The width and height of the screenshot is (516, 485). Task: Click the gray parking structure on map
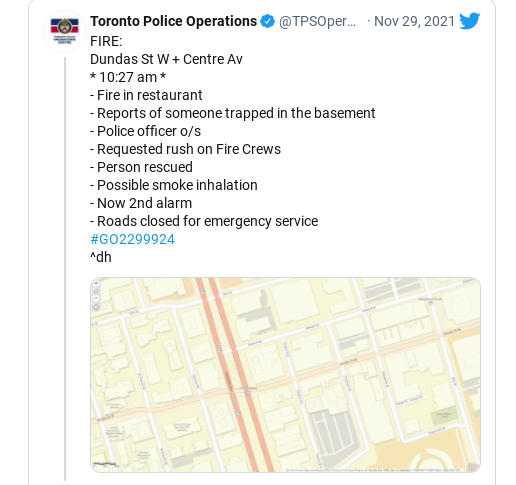click(332, 435)
